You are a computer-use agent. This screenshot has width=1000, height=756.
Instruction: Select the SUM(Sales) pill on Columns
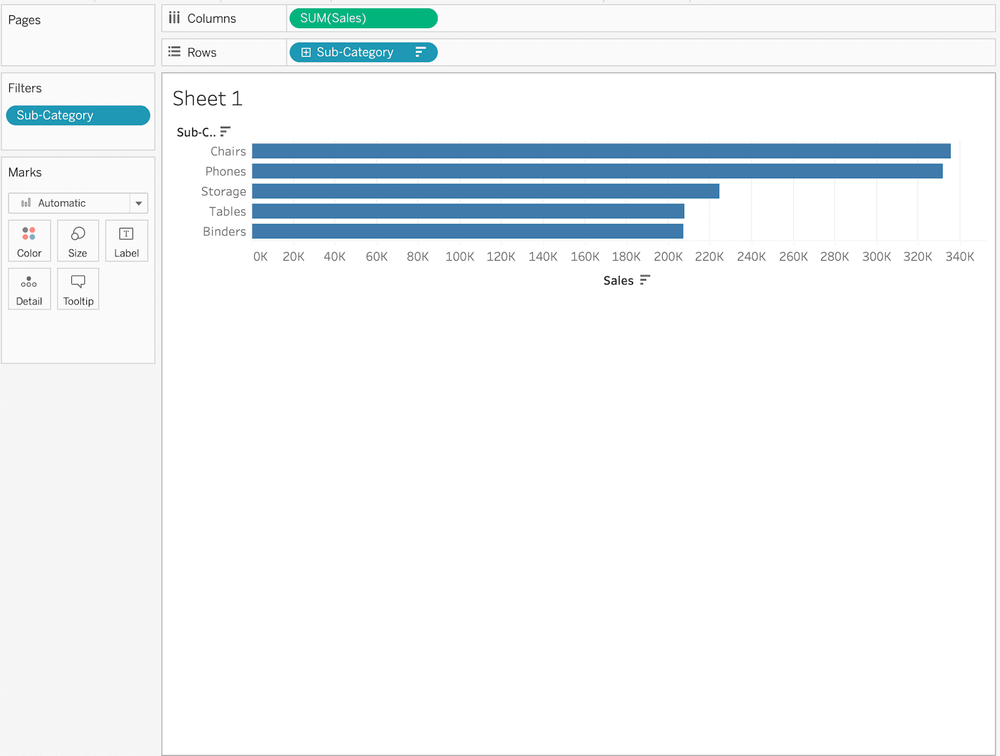pos(362,18)
